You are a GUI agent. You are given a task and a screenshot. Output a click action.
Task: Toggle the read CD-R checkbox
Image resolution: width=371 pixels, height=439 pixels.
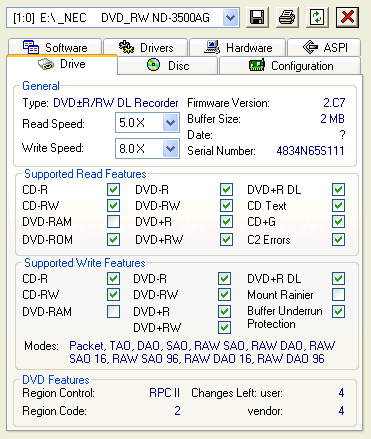click(113, 190)
